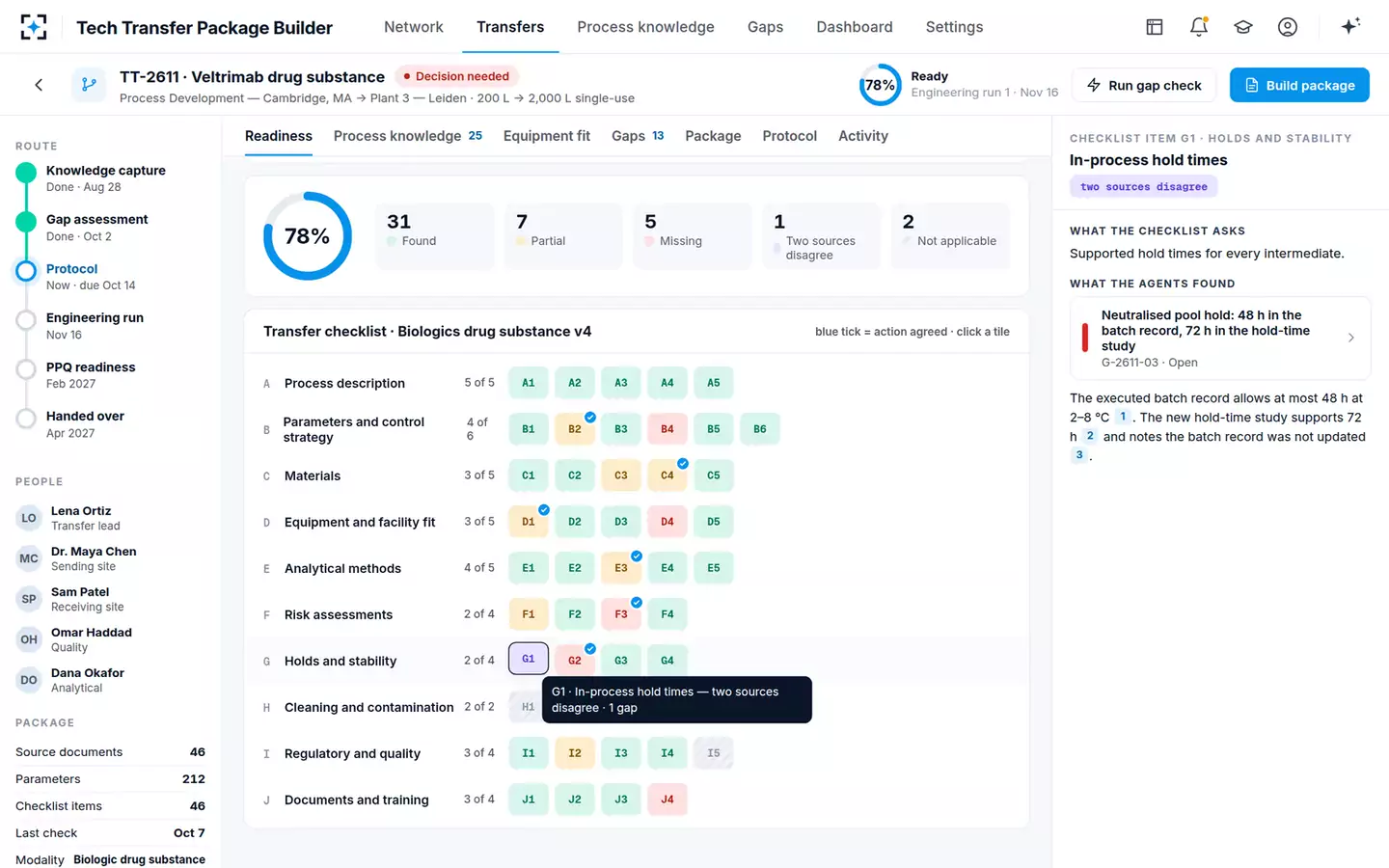This screenshot has height=868, width=1389.
Task: Click the Run gap check button
Action: click(x=1144, y=85)
